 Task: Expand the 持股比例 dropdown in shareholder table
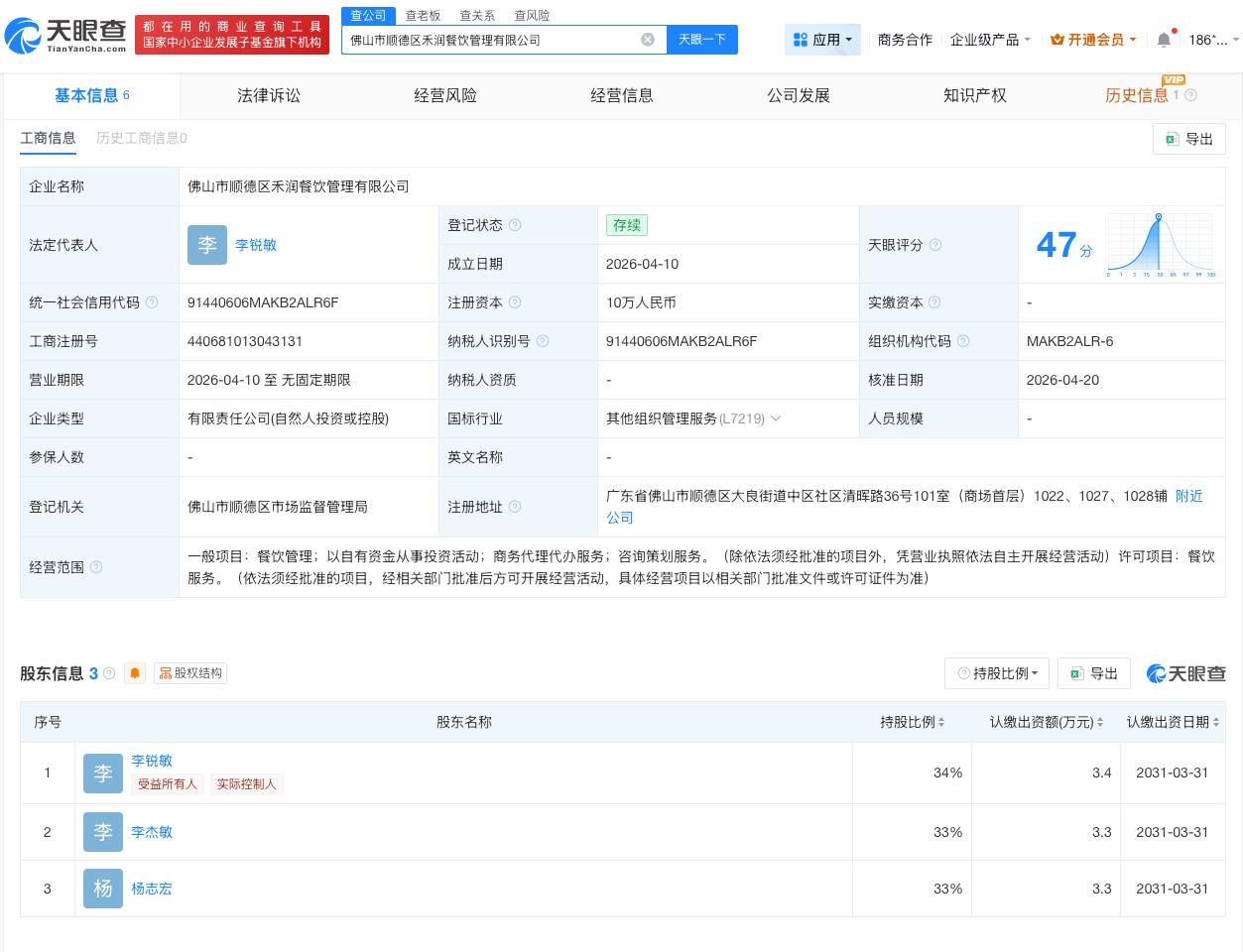[997, 673]
